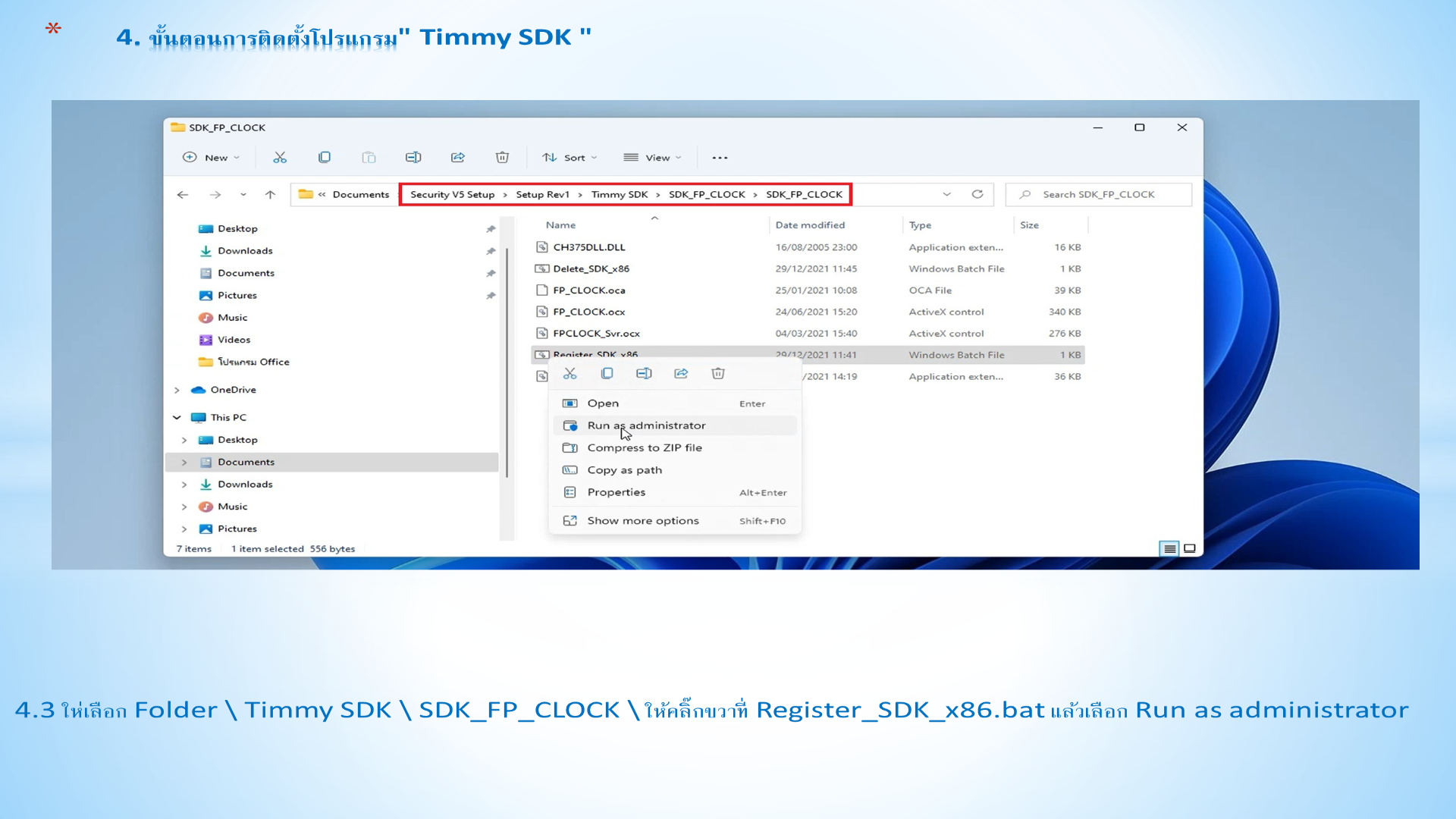Select Videos in Quick access
The height and width of the screenshot is (819, 1456).
pos(233,340)
